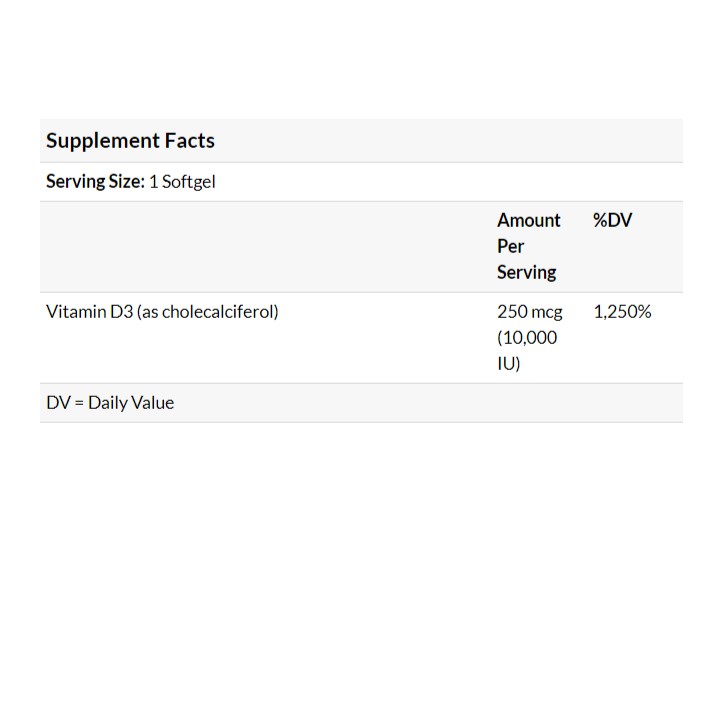Image resolution: width=705 pixels, height=705 pixels.
Task: Click the word Serving under Per
Action: coord(526,272)
